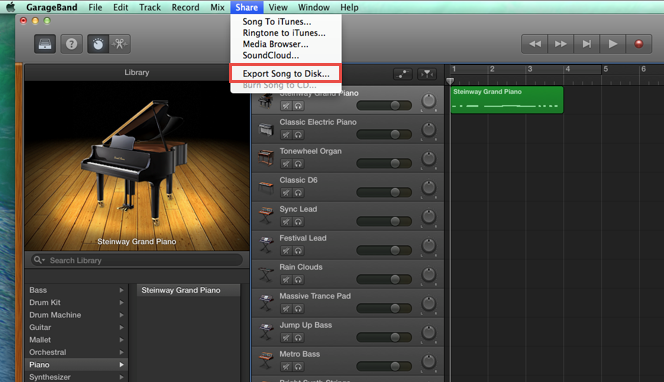664x382 pixels.
Task: Choose Media Browser menu item
Action: tap(286, 44)
